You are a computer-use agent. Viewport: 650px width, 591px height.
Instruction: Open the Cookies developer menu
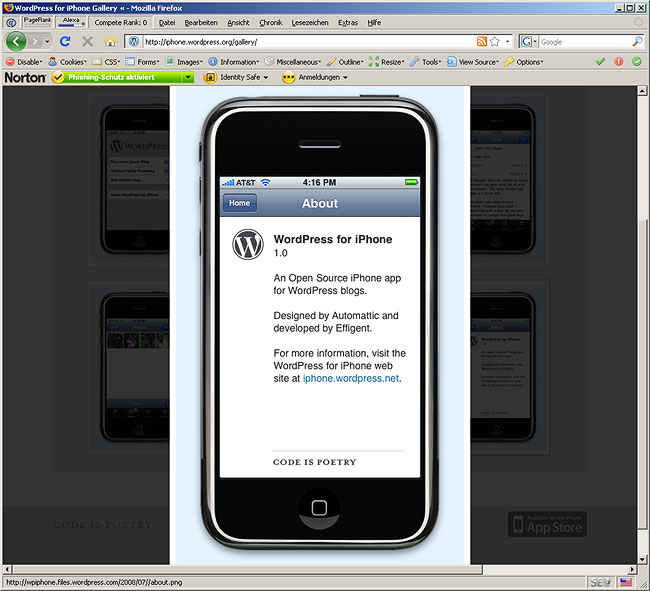(68, 62)
